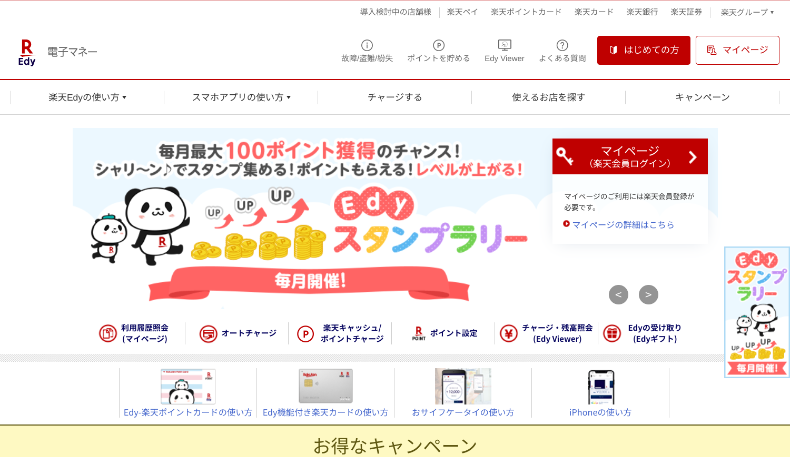This screenshot has height=457, width=790.
Task: Click the side Edy スタンプラリー floating banner
Action: click(x=756, y=312)
